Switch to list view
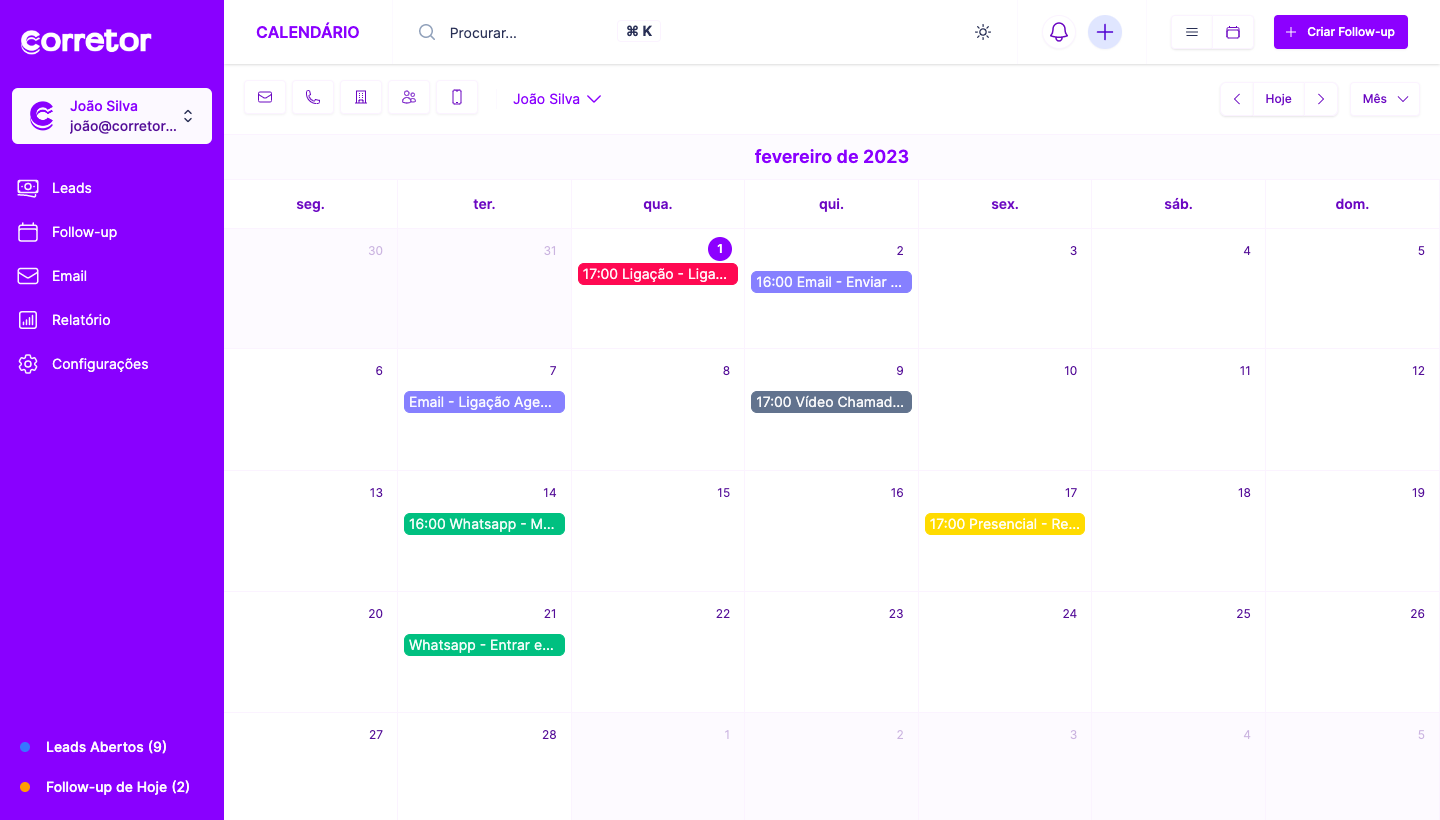 tap(1192, 32)
